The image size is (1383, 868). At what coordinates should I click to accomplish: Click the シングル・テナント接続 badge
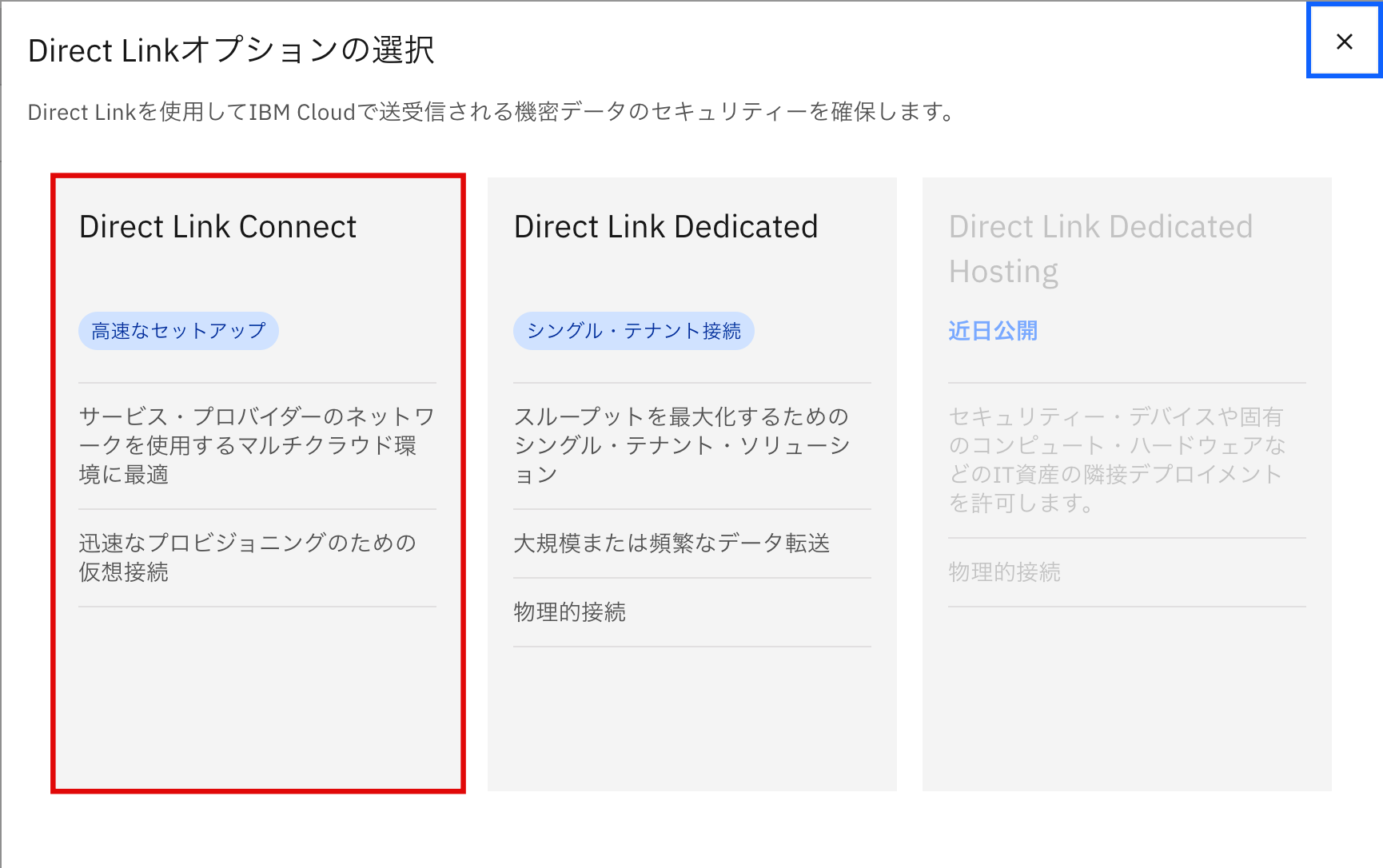[x=633, y=329]
